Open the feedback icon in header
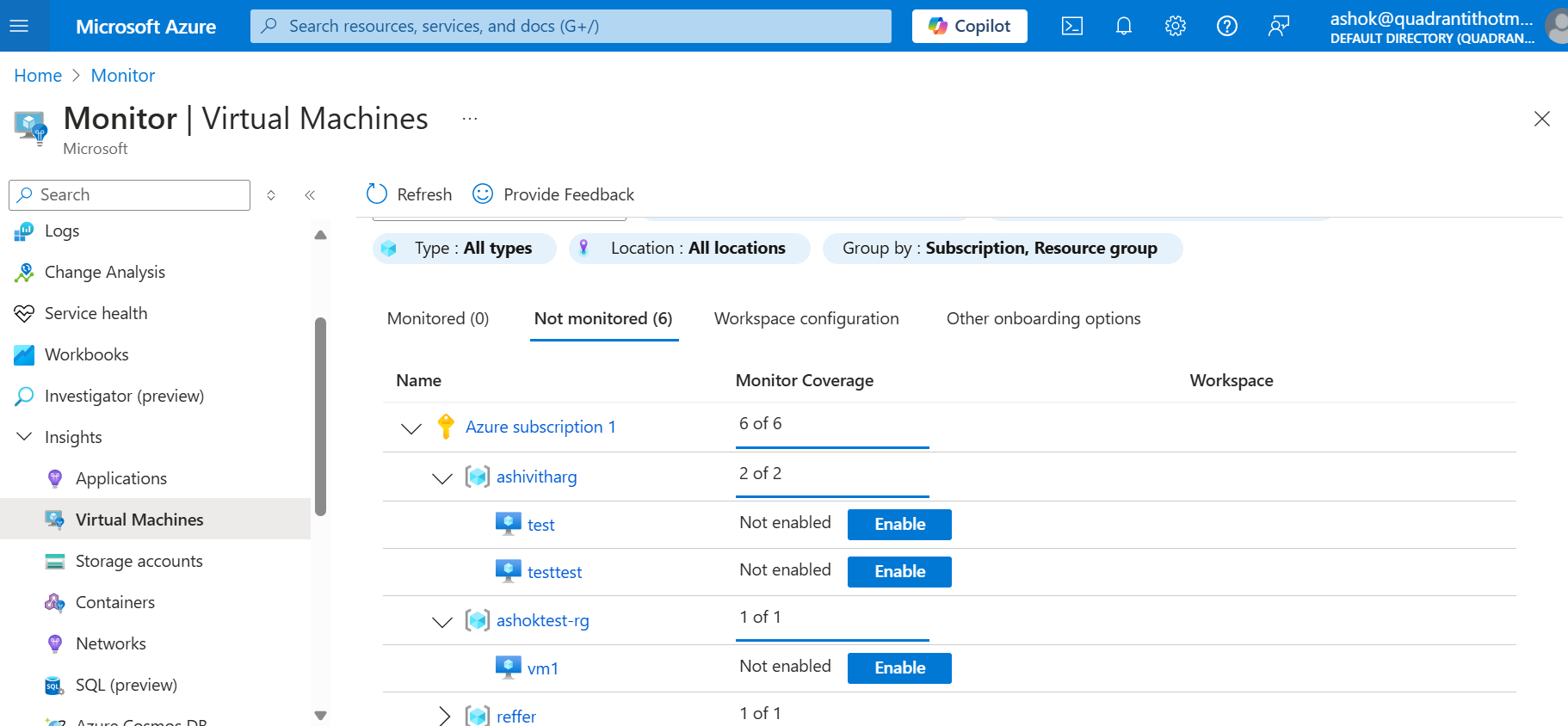Screen dimensions: 1568x726 click(x=1279, y=26)
